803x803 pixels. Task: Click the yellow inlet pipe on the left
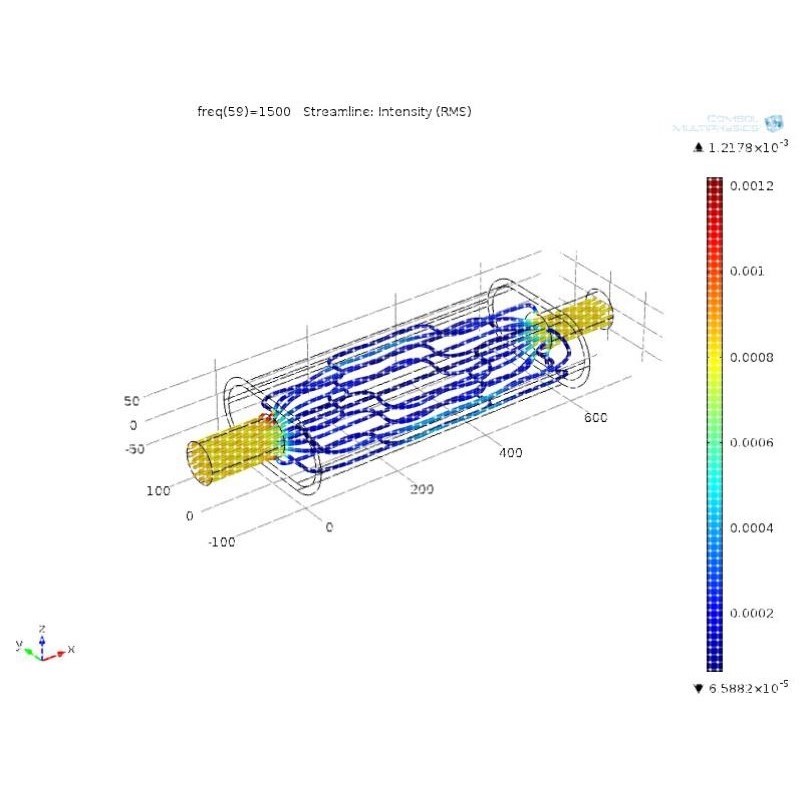tap(235, 451)
